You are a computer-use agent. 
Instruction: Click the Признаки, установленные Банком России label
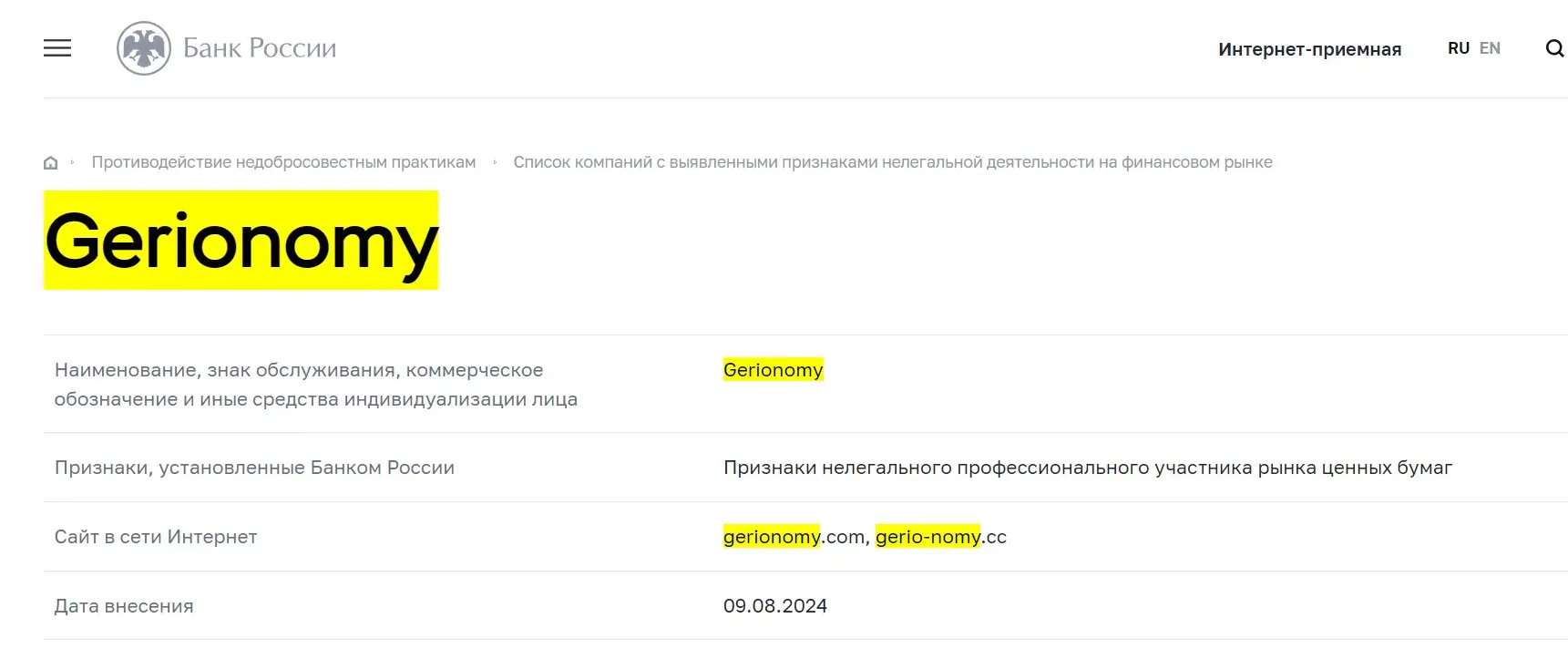[x=254, y=468]
